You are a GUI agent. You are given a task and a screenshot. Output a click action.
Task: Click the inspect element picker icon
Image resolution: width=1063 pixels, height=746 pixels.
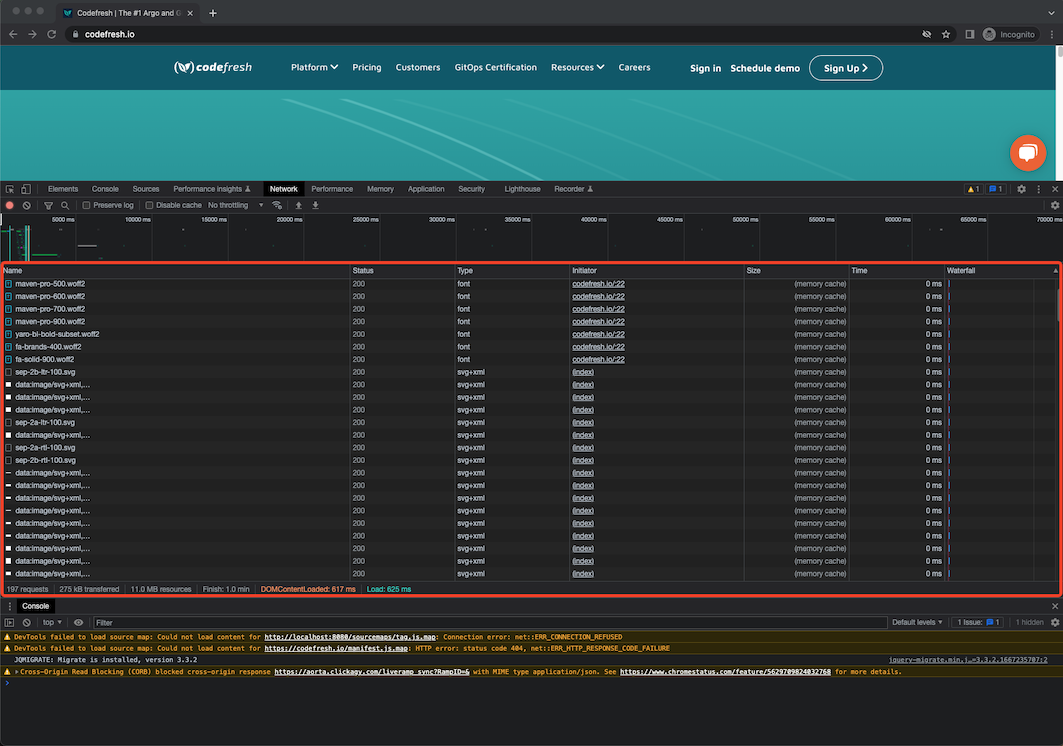point(9,189)
